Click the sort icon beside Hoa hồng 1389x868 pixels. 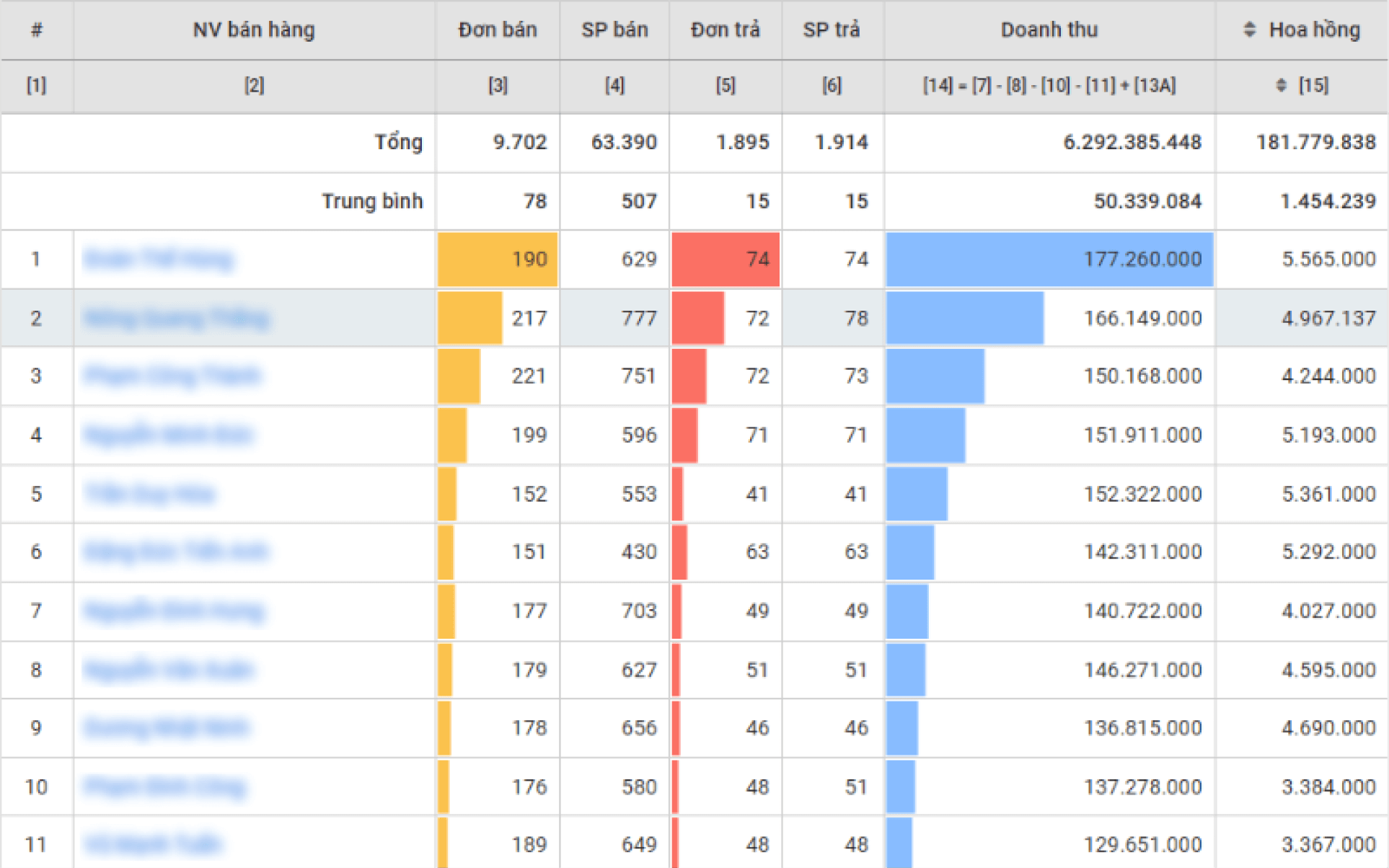pos(1250,30)
